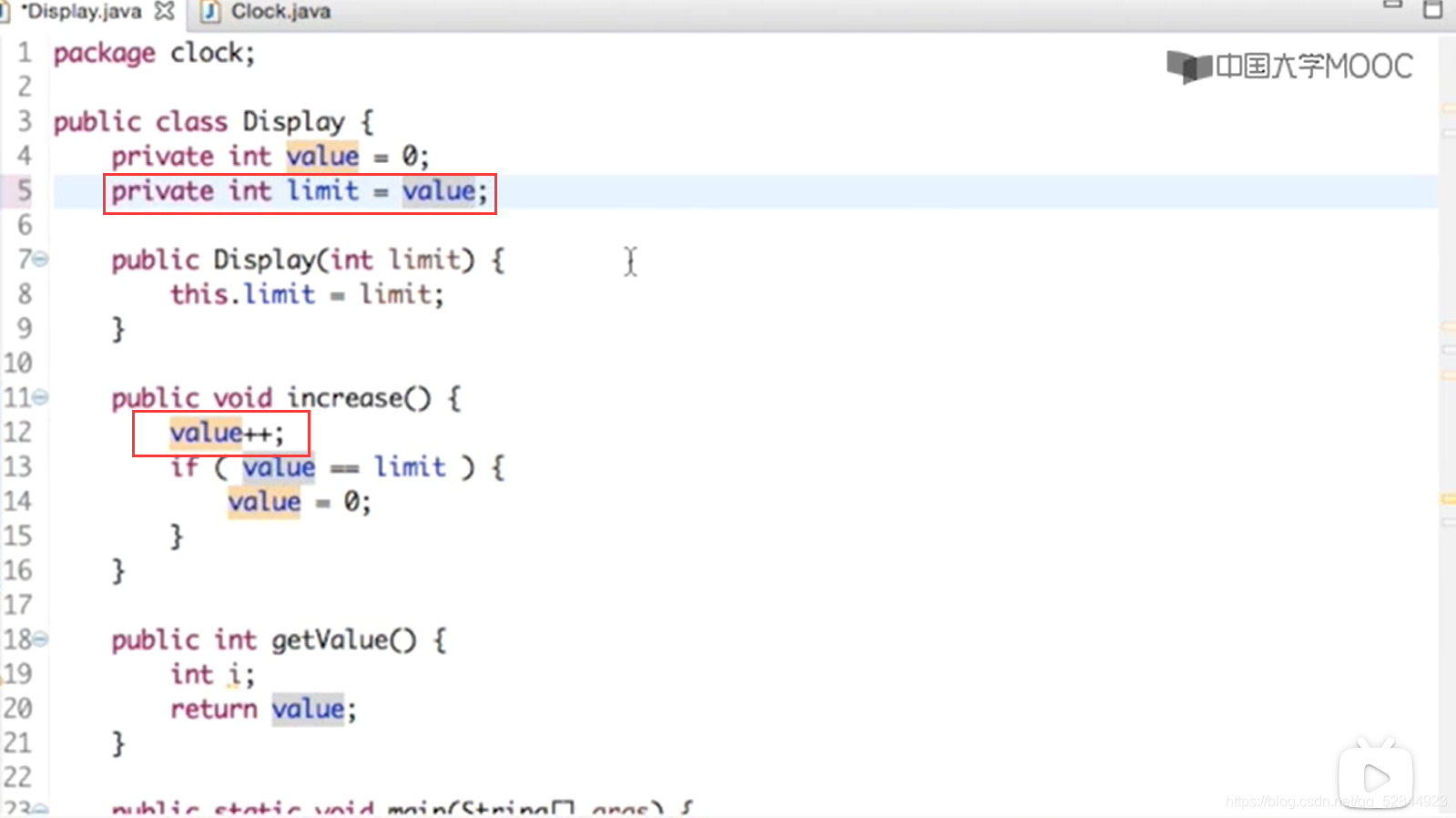Click 'limit' in the if condition on line 13
1456x818 pixels.
click(x=410, y=467)
